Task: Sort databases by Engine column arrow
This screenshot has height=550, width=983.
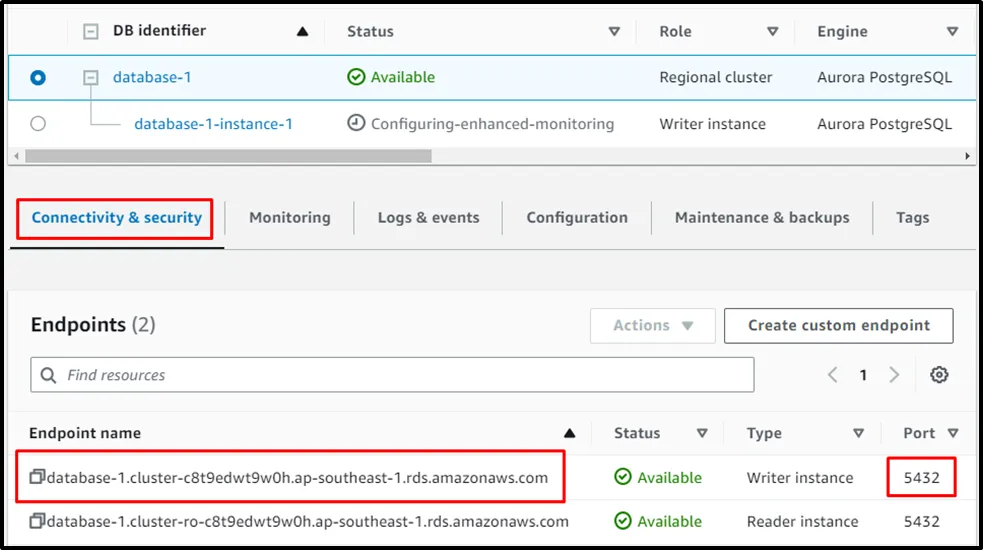Action: [x=952, y=32]
